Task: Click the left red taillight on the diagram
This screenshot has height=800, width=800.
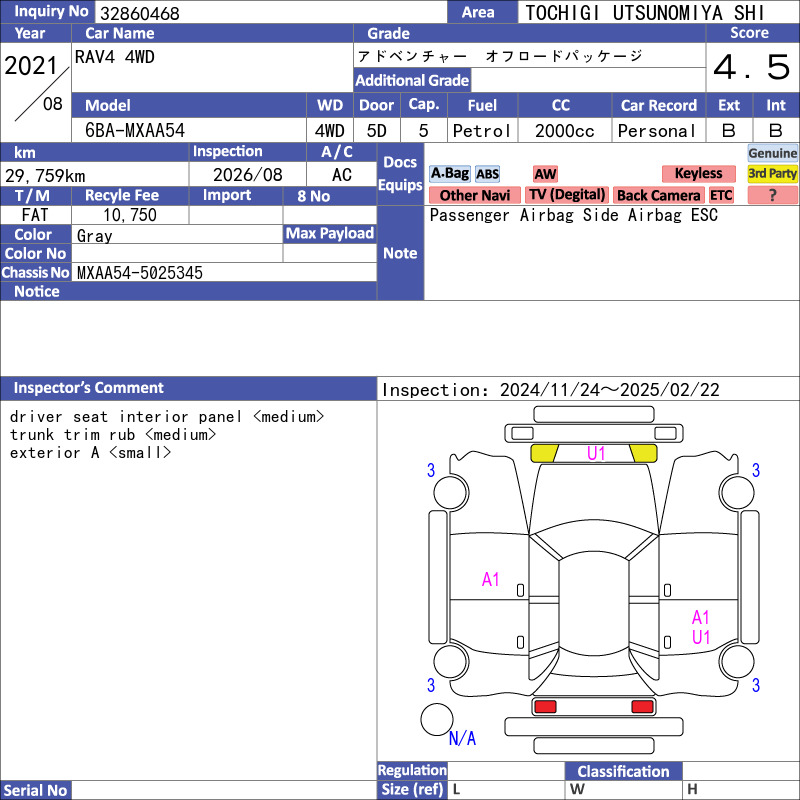Action: coord(545,707)
